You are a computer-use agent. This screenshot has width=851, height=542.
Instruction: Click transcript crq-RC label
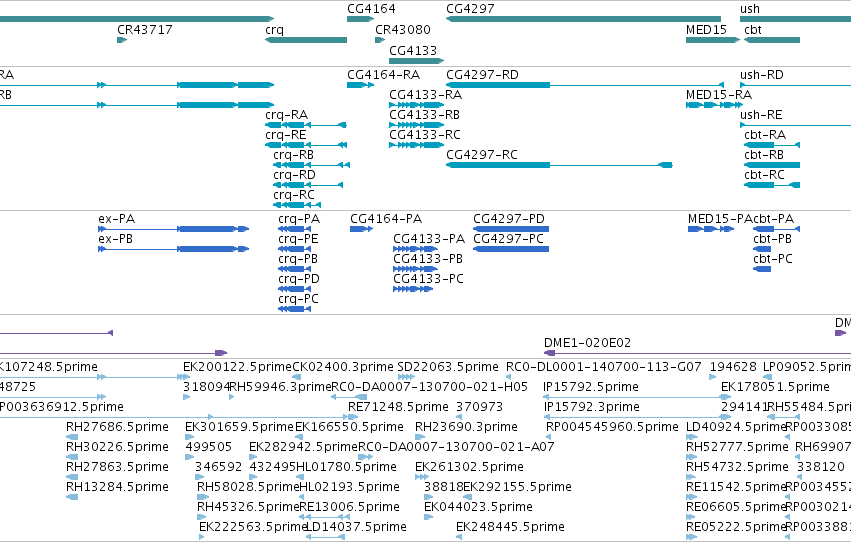[294, 195]
